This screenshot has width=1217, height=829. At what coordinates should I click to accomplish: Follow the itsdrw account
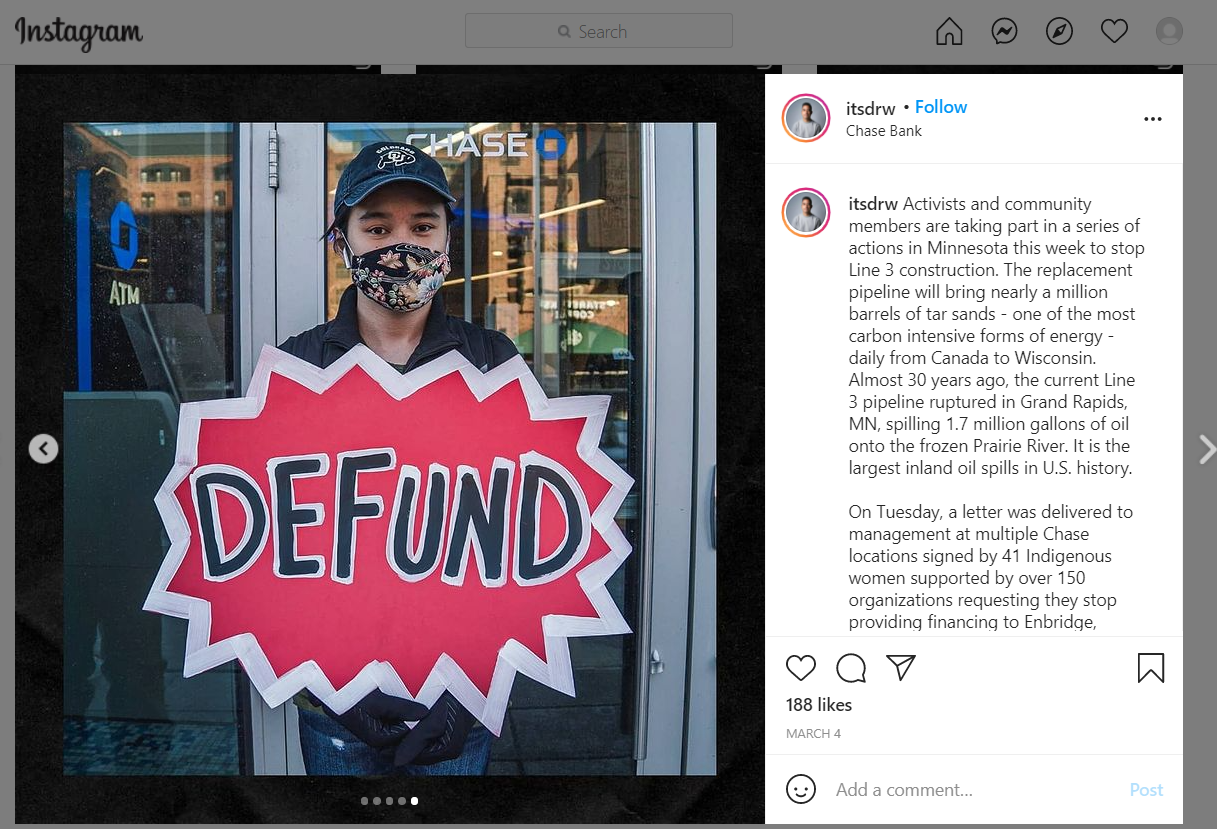point(941,107)
